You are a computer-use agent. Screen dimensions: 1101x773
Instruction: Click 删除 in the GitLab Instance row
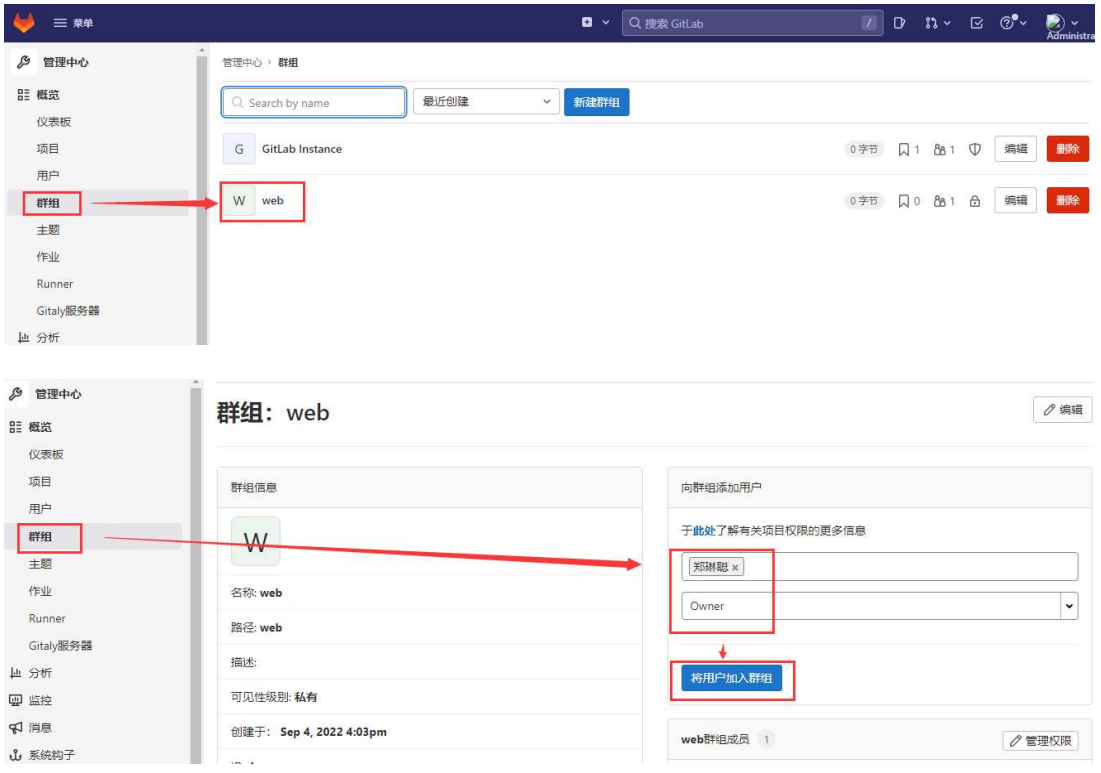(1067, 149)
